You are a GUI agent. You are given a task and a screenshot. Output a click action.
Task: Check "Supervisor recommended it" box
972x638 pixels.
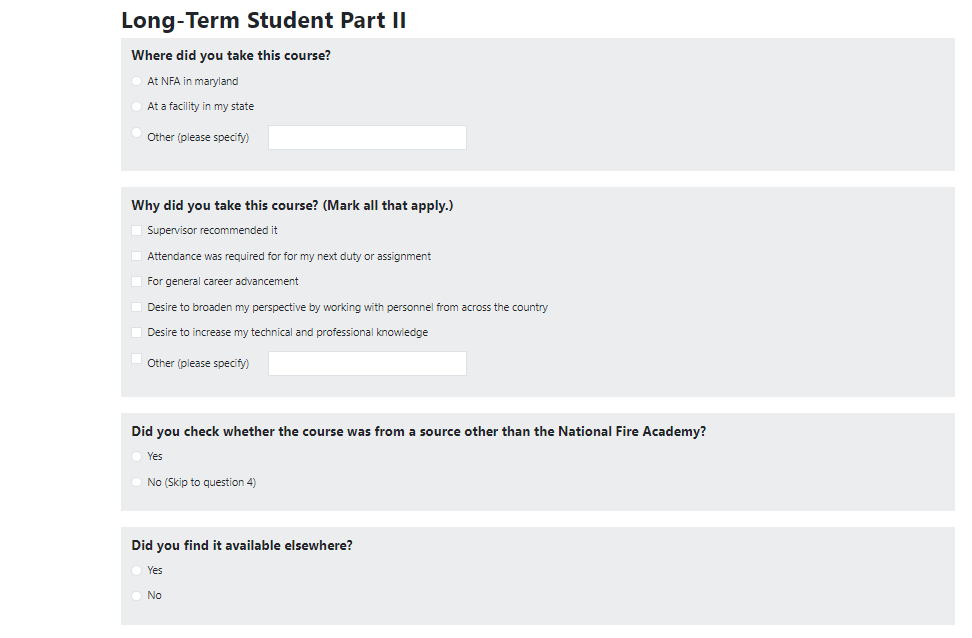137,230
